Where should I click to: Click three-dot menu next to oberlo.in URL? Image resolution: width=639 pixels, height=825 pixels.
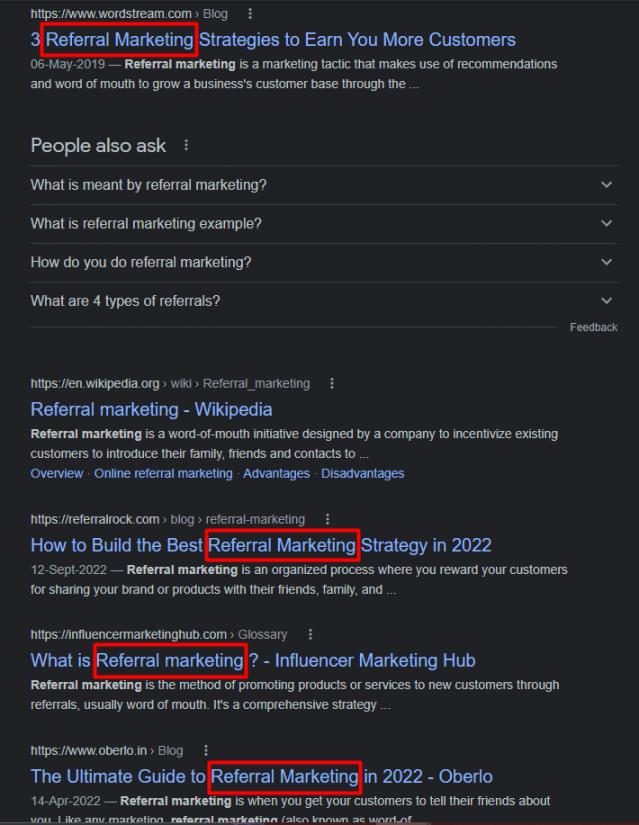pos(206,750)
